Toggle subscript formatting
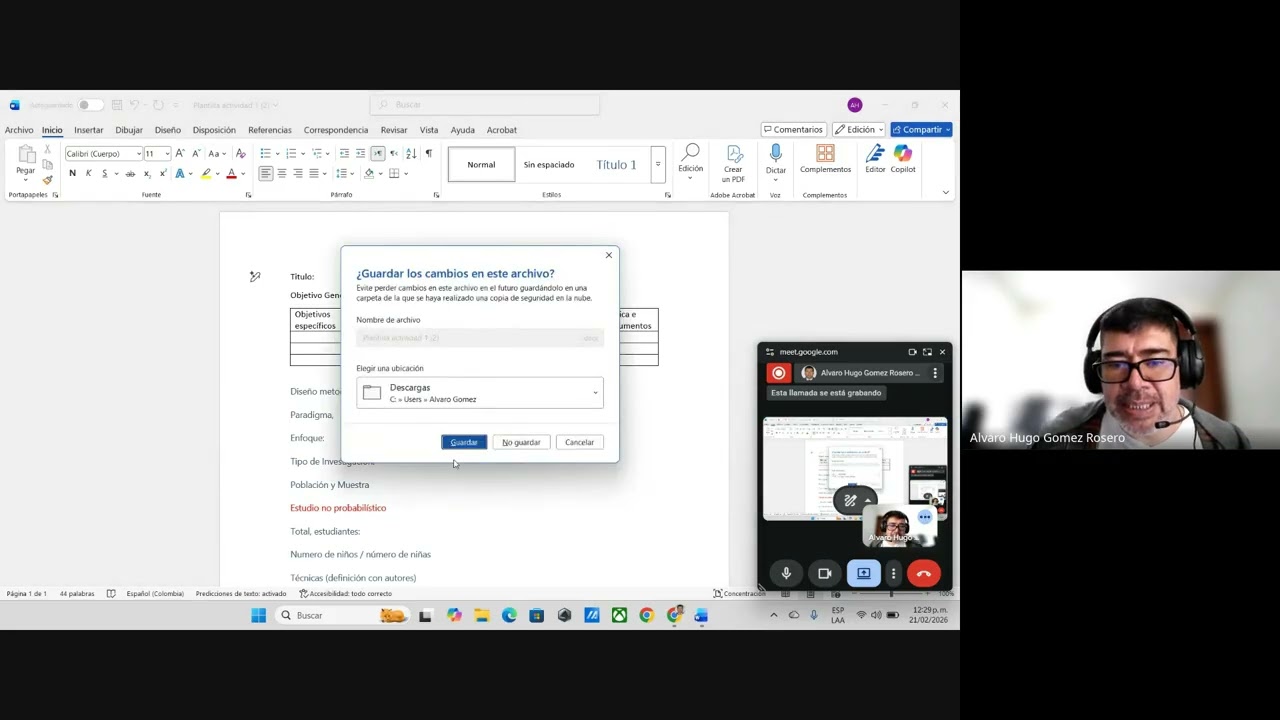The image size is (1280, 720). tap(147, 174)
